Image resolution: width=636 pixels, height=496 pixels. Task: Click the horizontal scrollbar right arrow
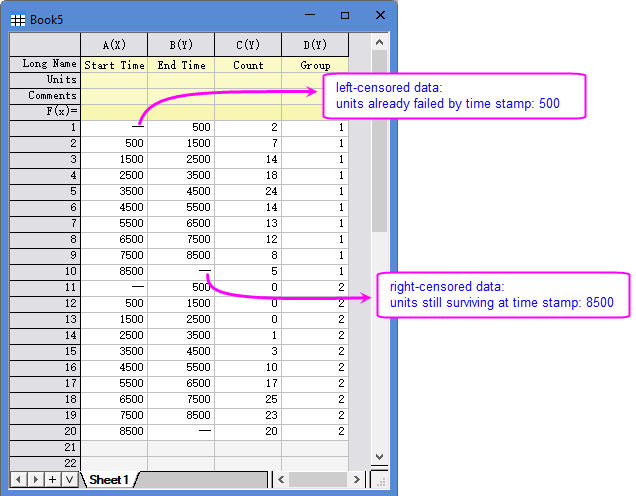click(x=357, y=480)
